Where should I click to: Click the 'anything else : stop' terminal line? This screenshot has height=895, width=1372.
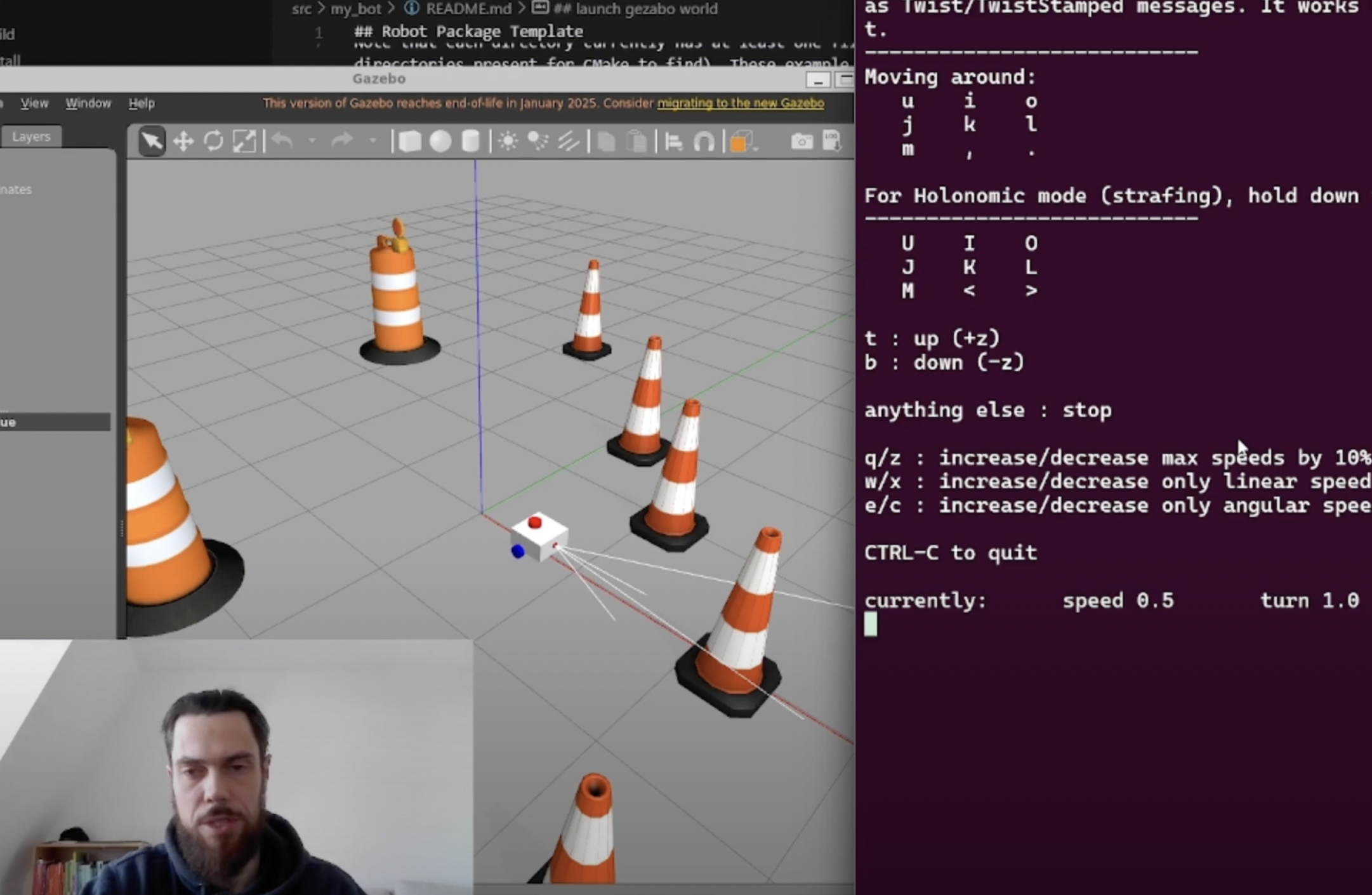tap(987, 410)
